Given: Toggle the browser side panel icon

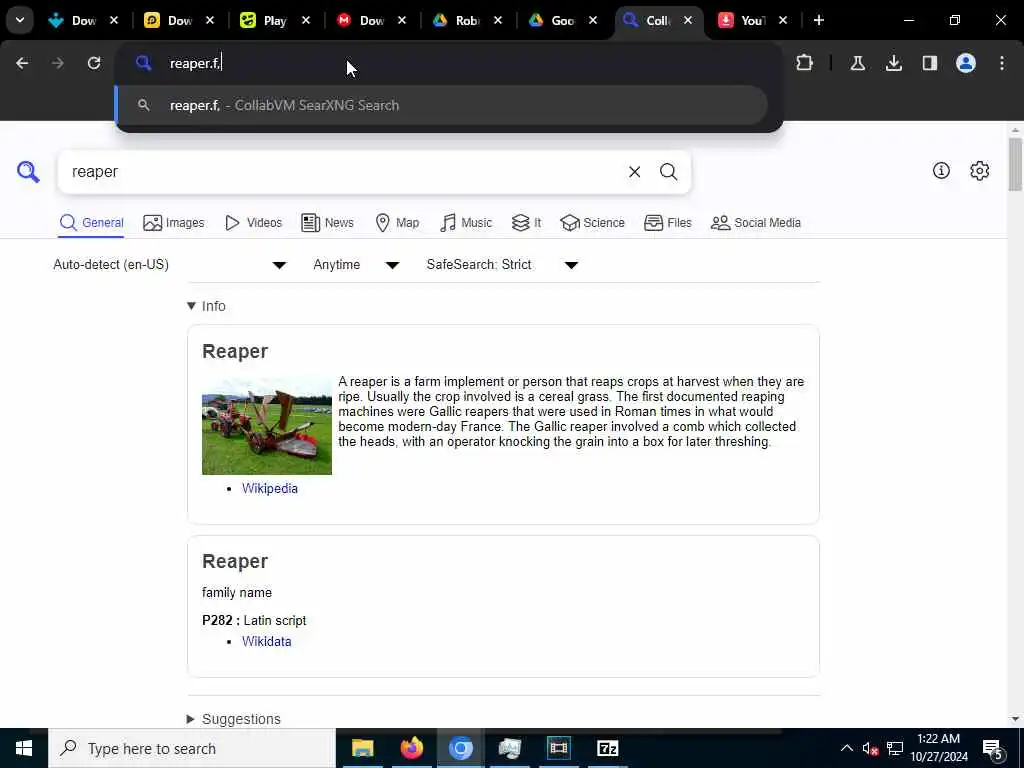Looking at the screenshot, I should (x=929, y=63).
